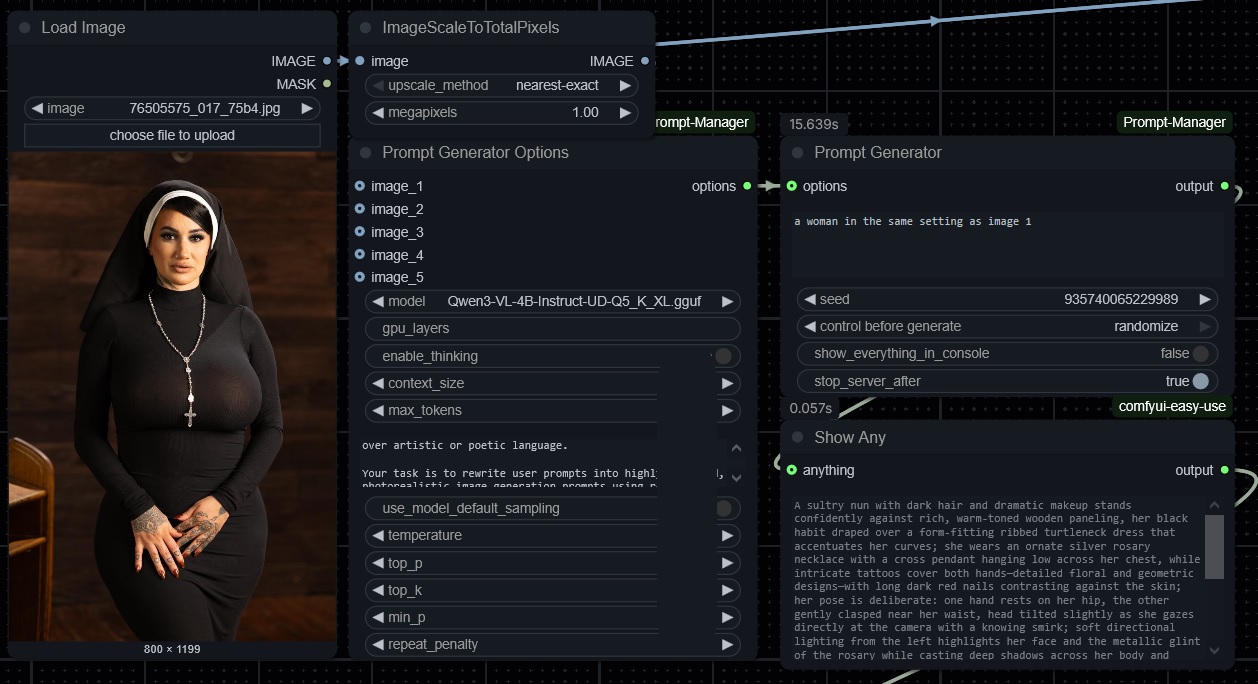The image size is (1258, 684).
Task: Click the gpu_layers field
Action: pos(553,329)
